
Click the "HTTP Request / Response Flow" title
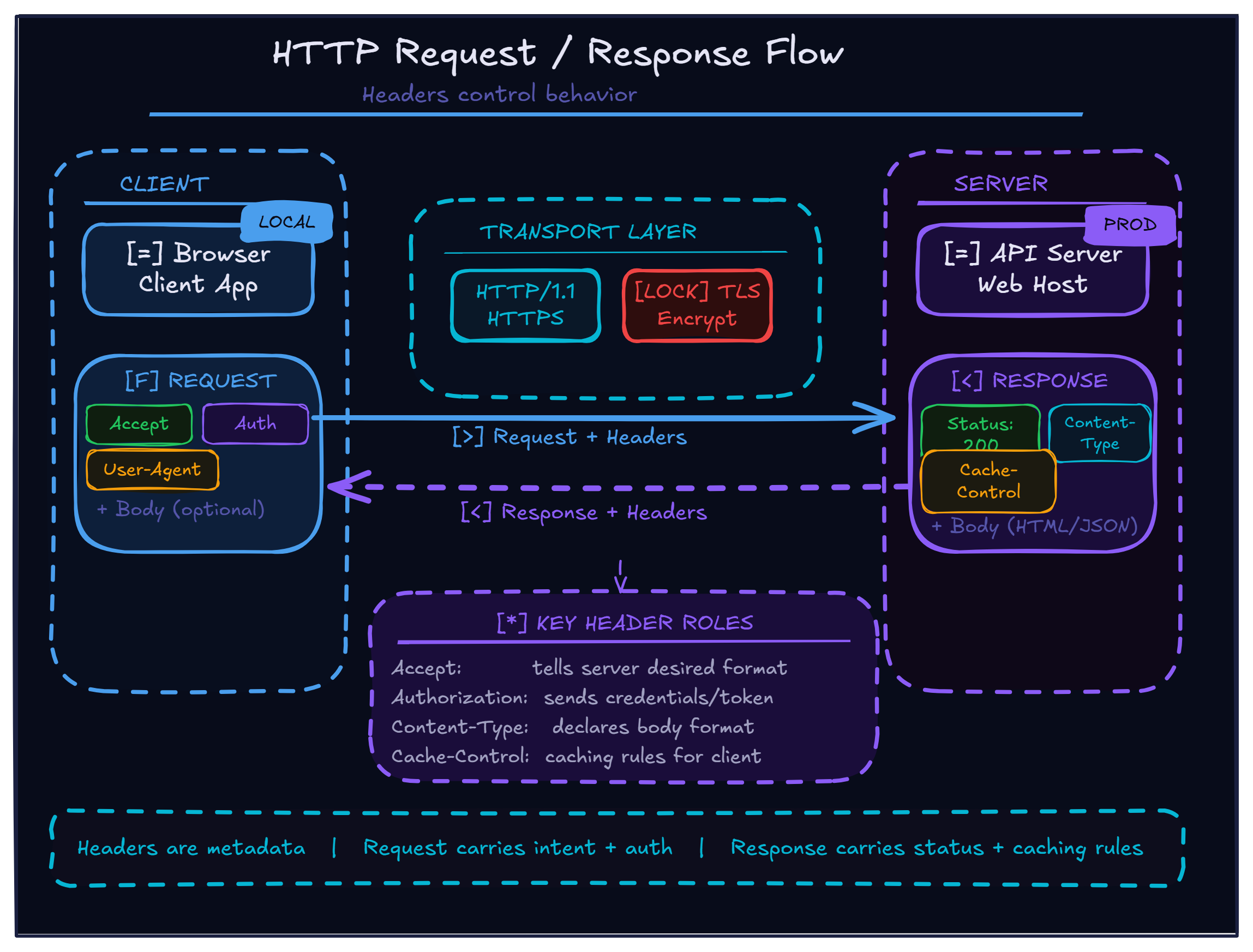pyautogui.click(x=558, y=53)
